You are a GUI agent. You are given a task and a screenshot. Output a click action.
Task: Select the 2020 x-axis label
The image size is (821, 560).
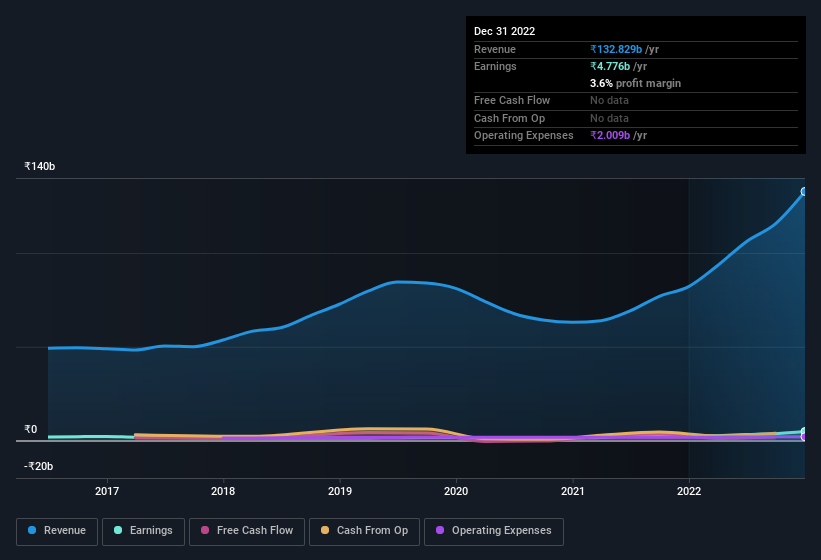click(x=456, y=491)
